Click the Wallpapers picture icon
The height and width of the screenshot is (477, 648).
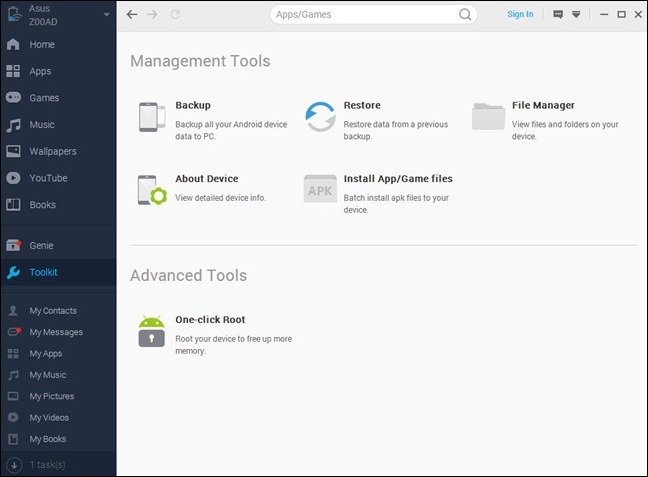click(13, 151)
